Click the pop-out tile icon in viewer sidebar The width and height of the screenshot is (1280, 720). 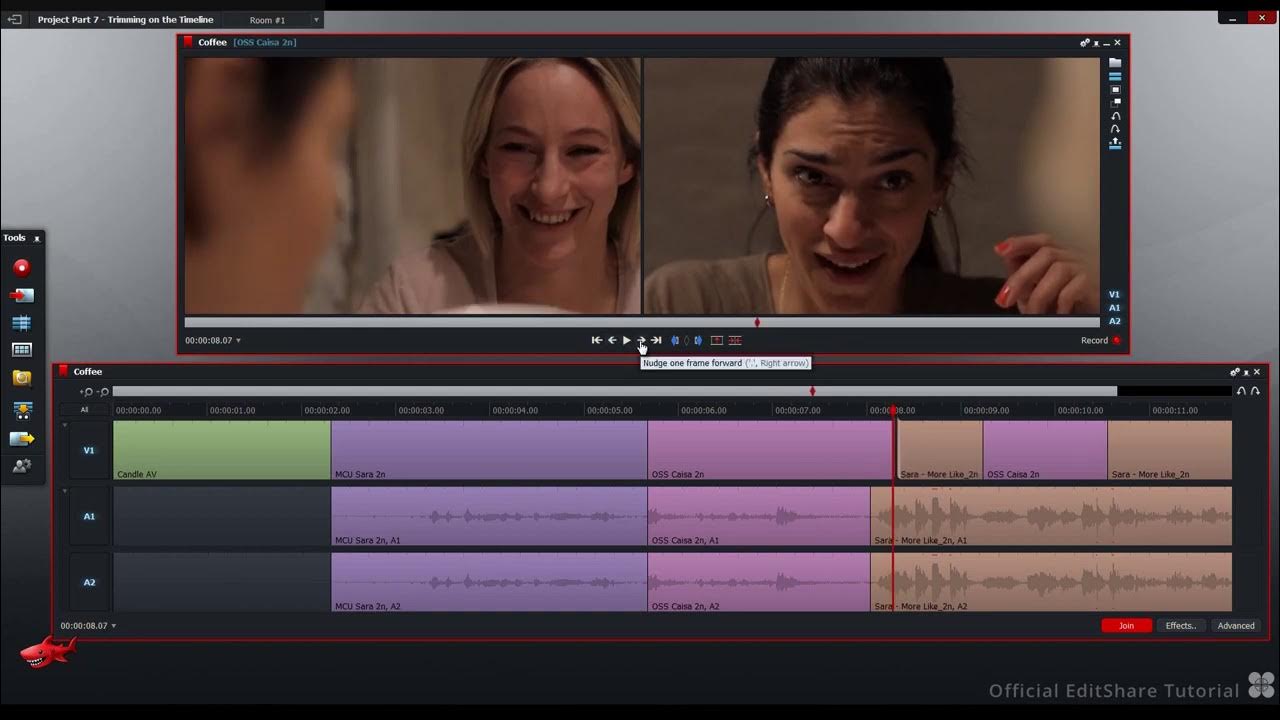click(x=1116, y=102)
